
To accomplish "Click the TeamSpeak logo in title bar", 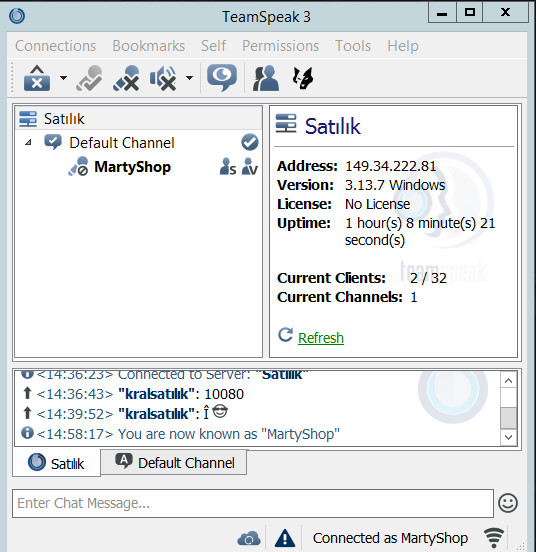I will pos(17,16).
